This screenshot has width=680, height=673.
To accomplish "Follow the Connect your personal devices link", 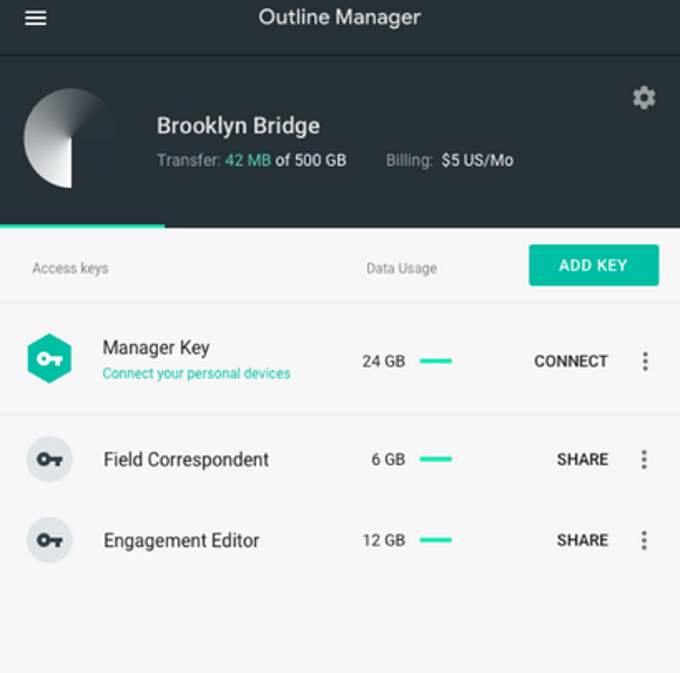I will [196, 373].
